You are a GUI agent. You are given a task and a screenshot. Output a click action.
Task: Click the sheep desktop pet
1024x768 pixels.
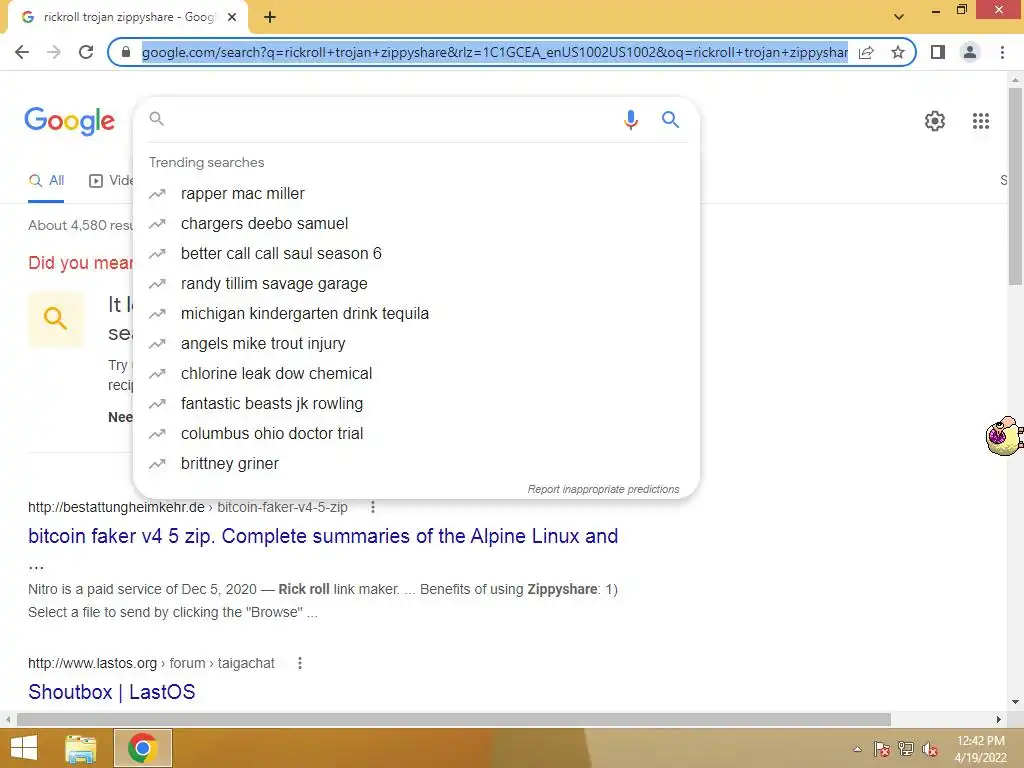pos(1004,436)
